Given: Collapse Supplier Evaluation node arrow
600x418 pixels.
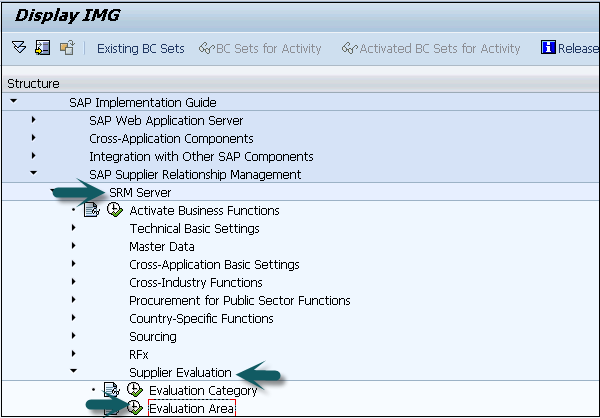Looking at the screenshot, I should [x=74, y=372].
